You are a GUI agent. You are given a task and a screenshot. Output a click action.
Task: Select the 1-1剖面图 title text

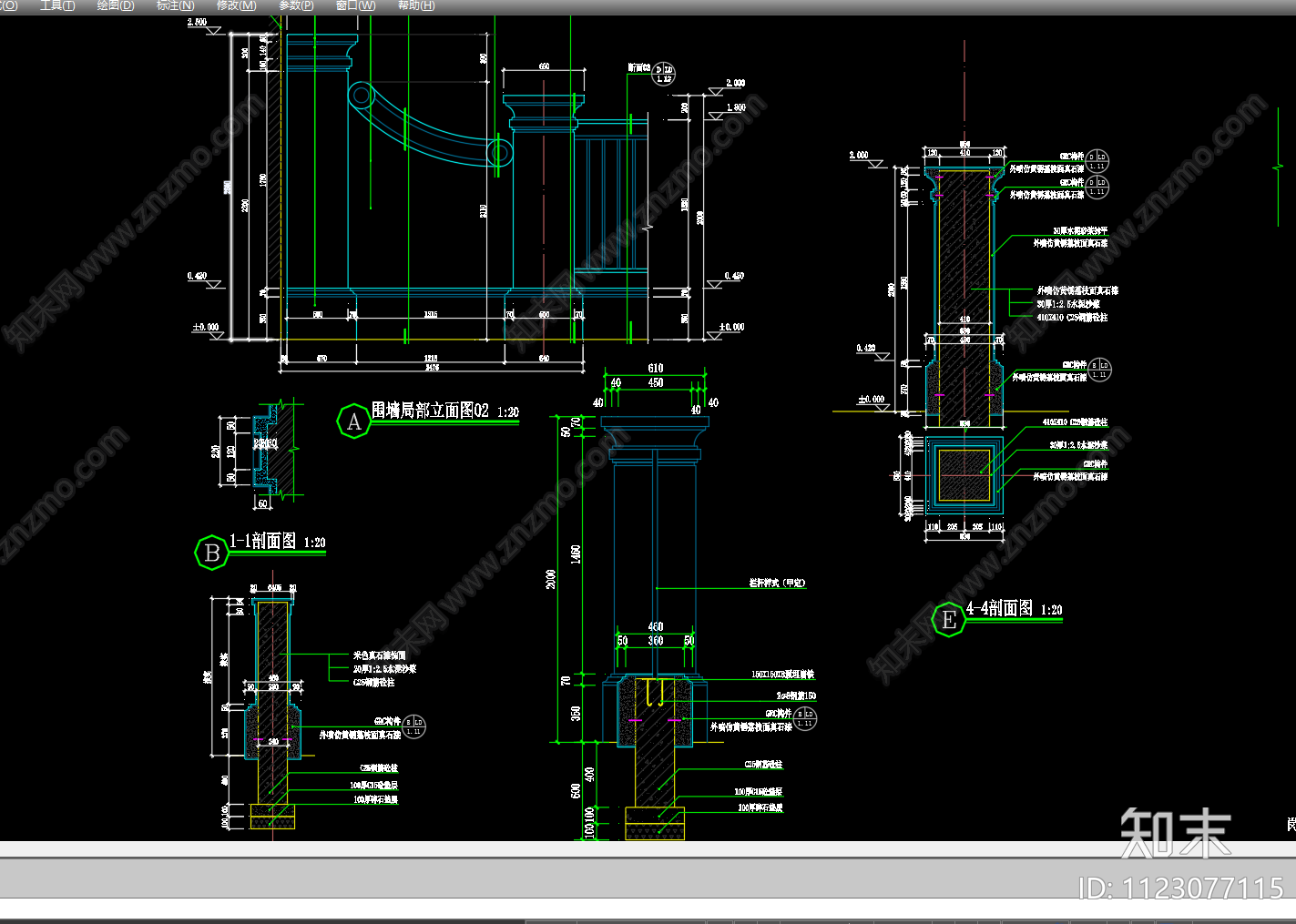[x=262, y=541]
